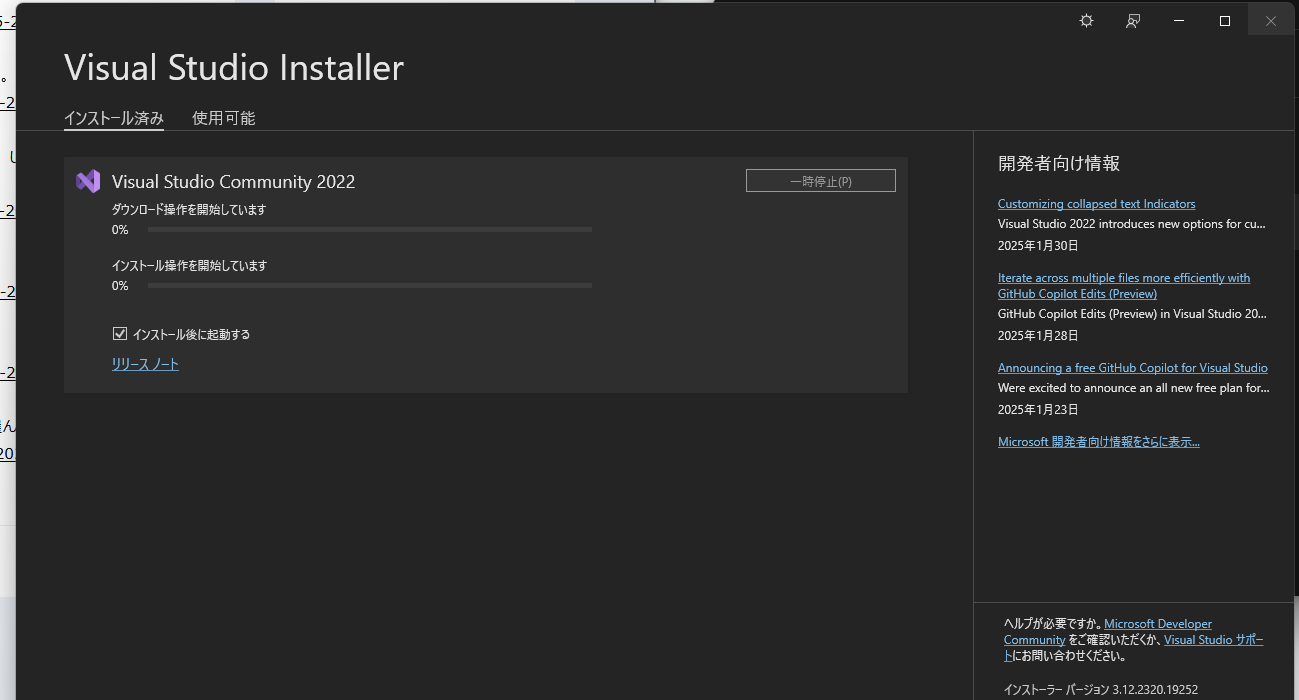The image size is (1299, 700).
Task: Maximize the Visual Studio Installer window
Action: [x=1224, y=21]
